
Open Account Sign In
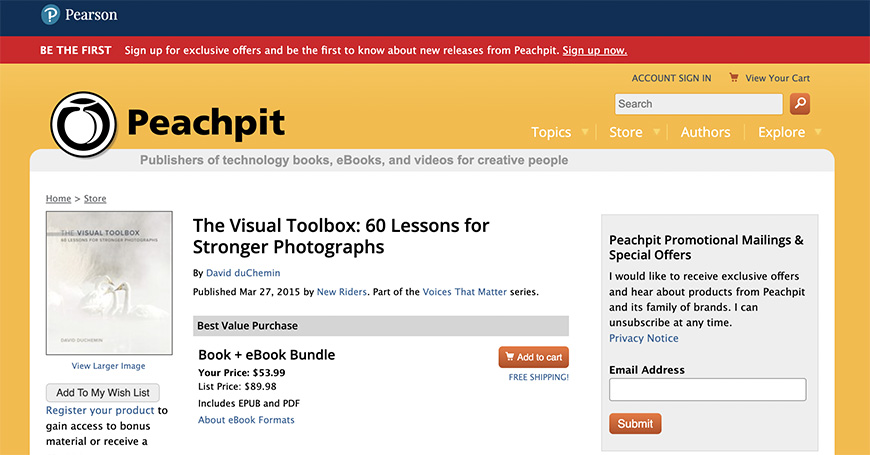(671, 78)
